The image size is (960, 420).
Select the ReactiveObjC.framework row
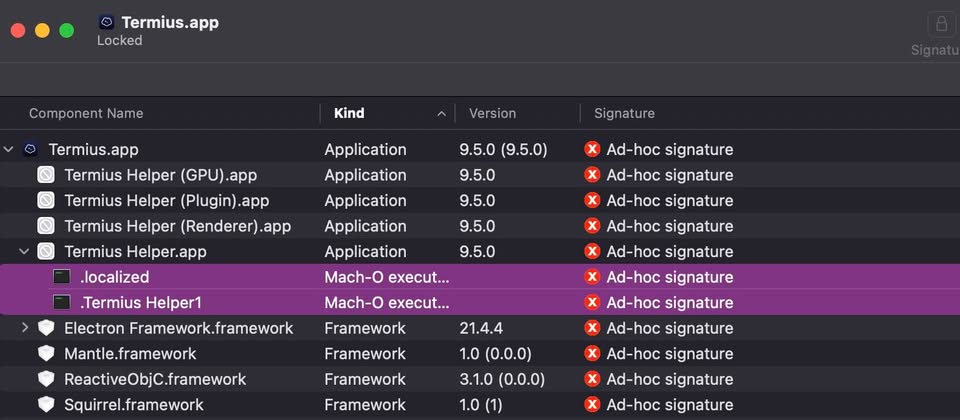[155, 379]
